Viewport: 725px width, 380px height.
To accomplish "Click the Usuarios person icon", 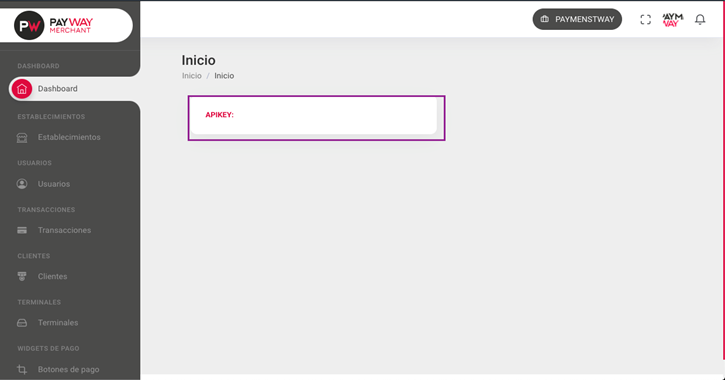I will 22,184.
